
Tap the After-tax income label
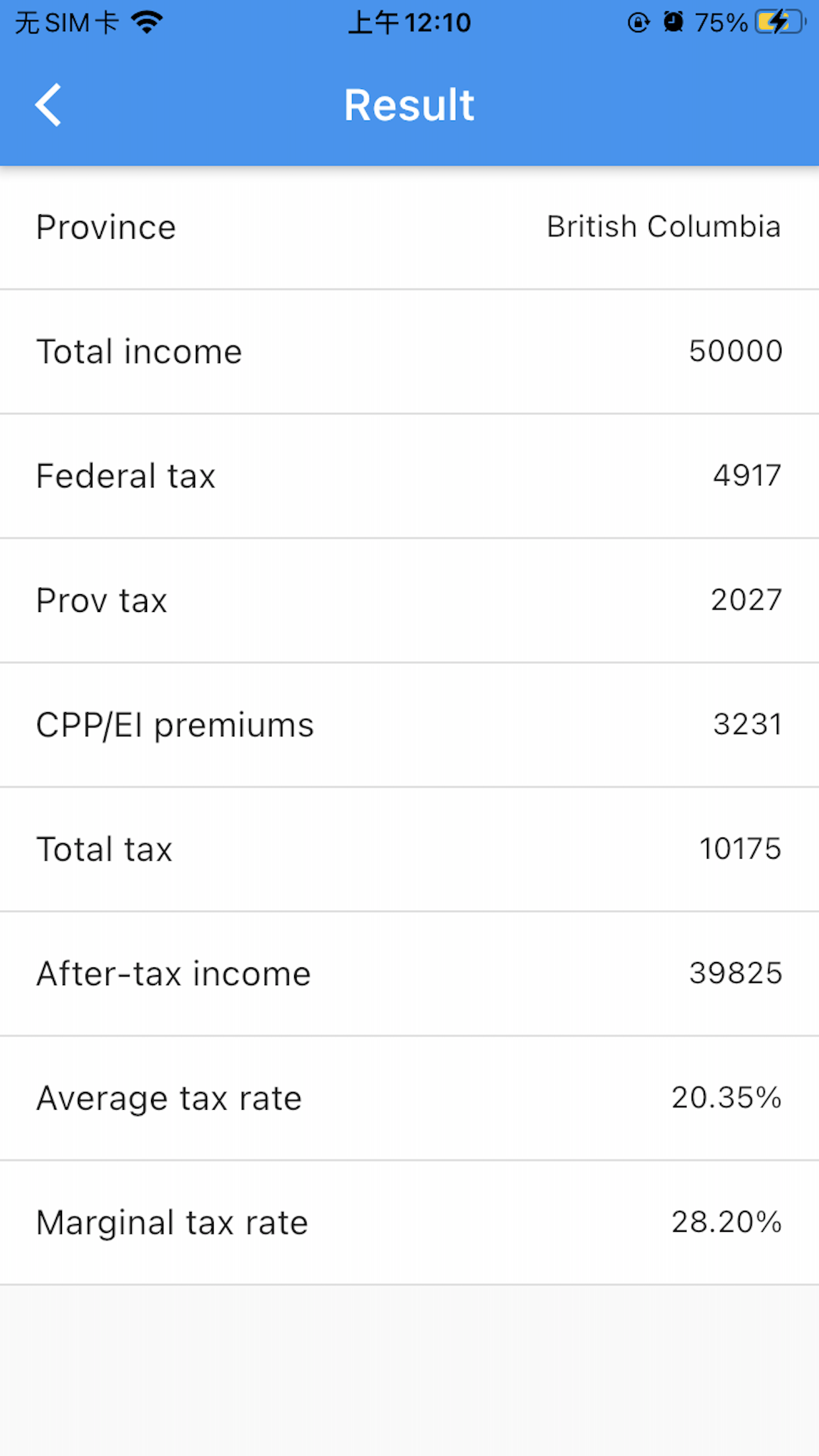173,974
